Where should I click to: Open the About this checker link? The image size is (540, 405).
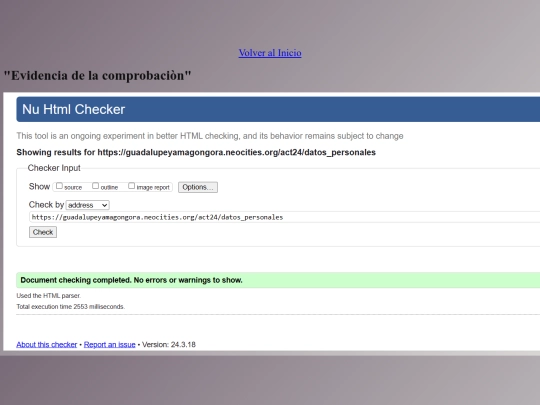point(46,344)
